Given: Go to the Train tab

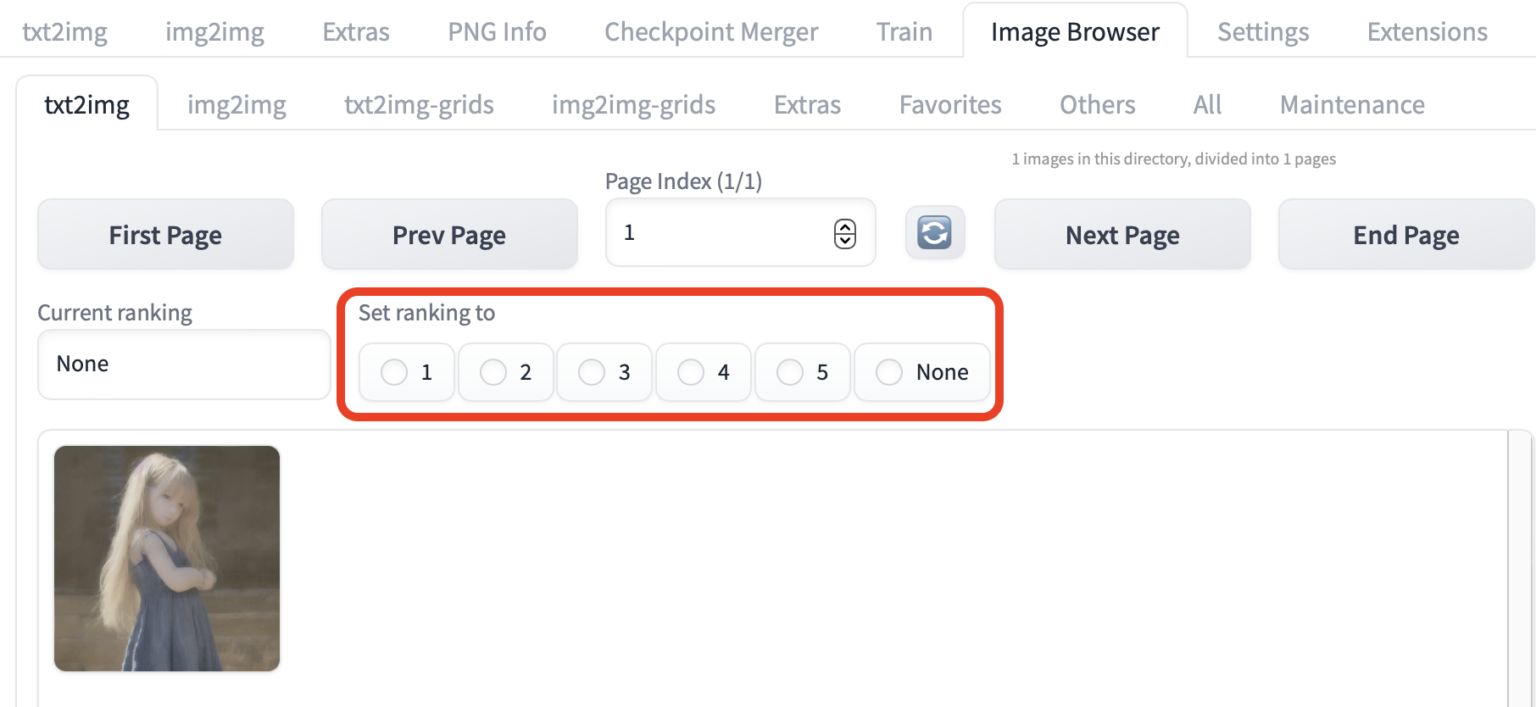Looking at the screenshot, I should click(903, 31).
